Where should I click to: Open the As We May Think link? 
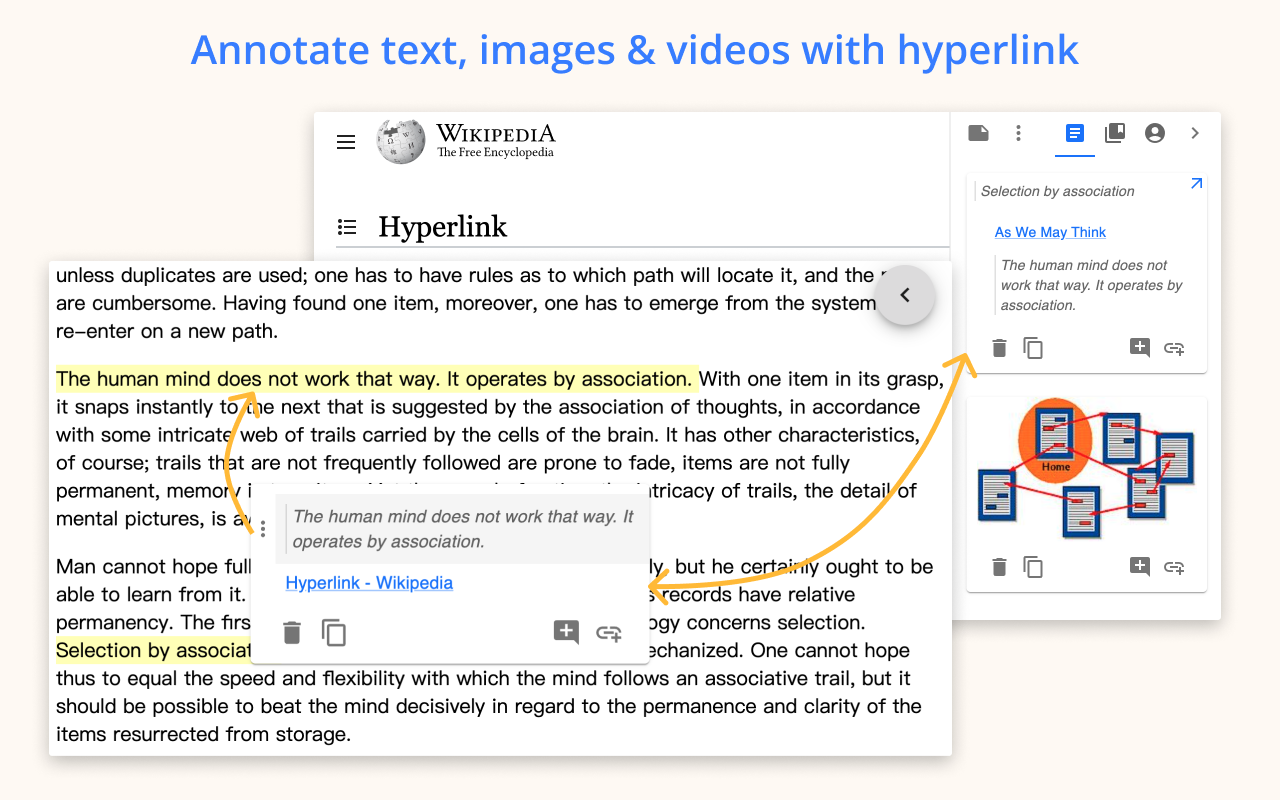1050,232
